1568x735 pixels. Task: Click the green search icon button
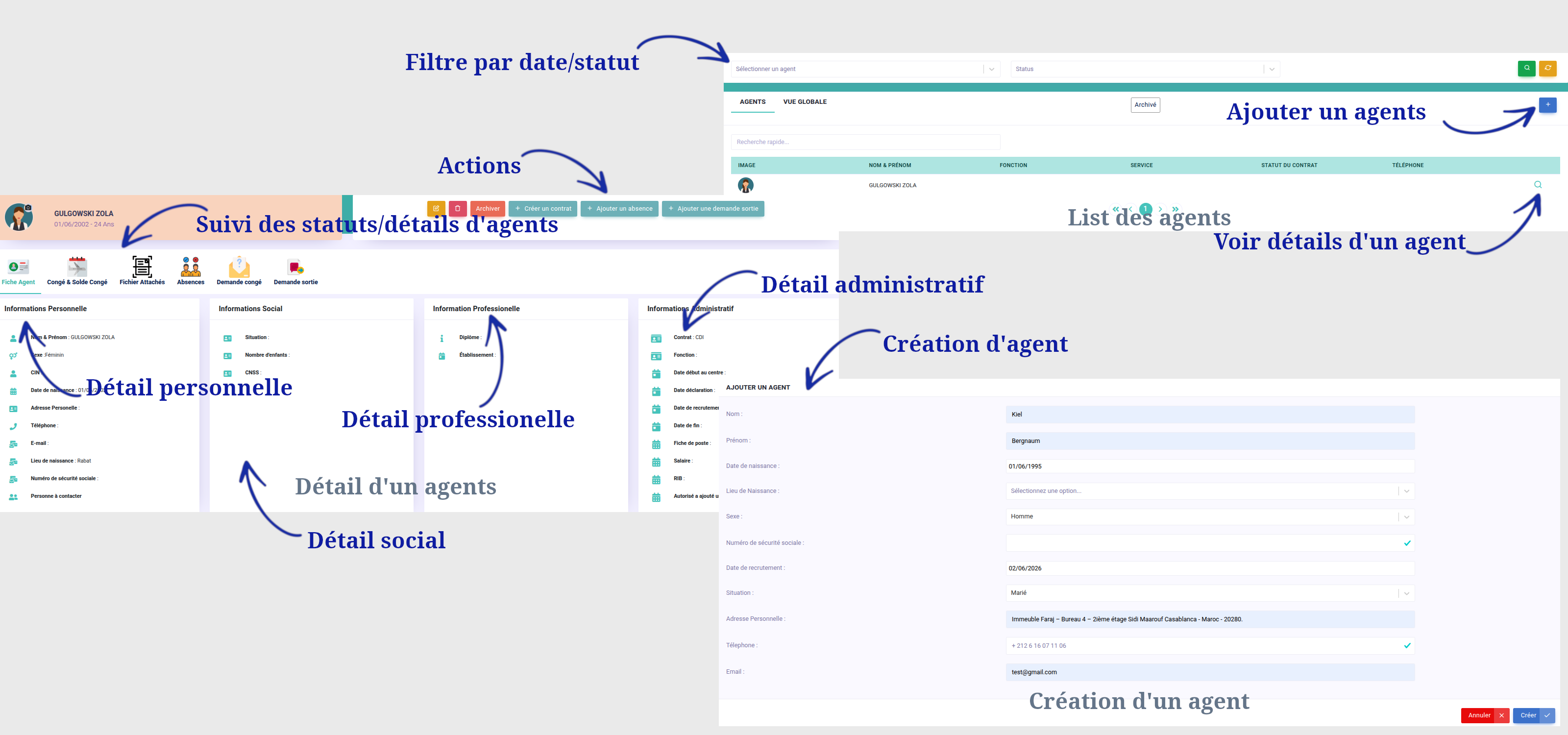point(1526,68)
